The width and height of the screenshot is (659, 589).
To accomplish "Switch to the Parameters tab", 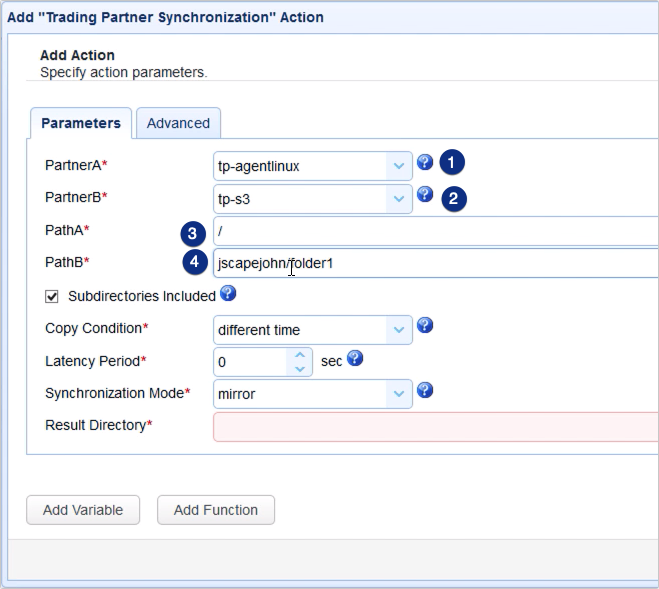I will coord(81,123).
